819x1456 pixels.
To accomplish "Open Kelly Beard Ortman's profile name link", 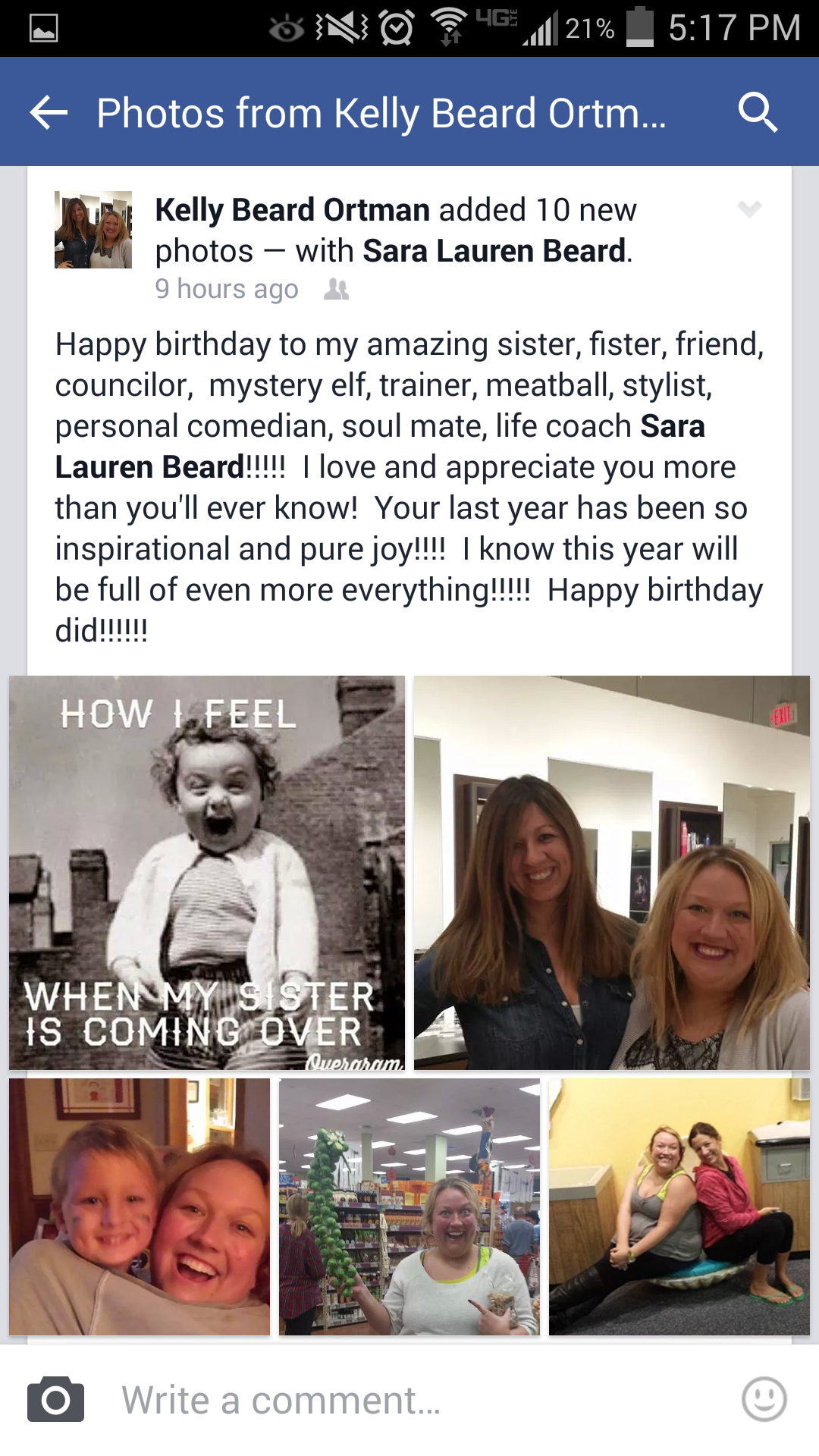I will [x=293, y=210].
